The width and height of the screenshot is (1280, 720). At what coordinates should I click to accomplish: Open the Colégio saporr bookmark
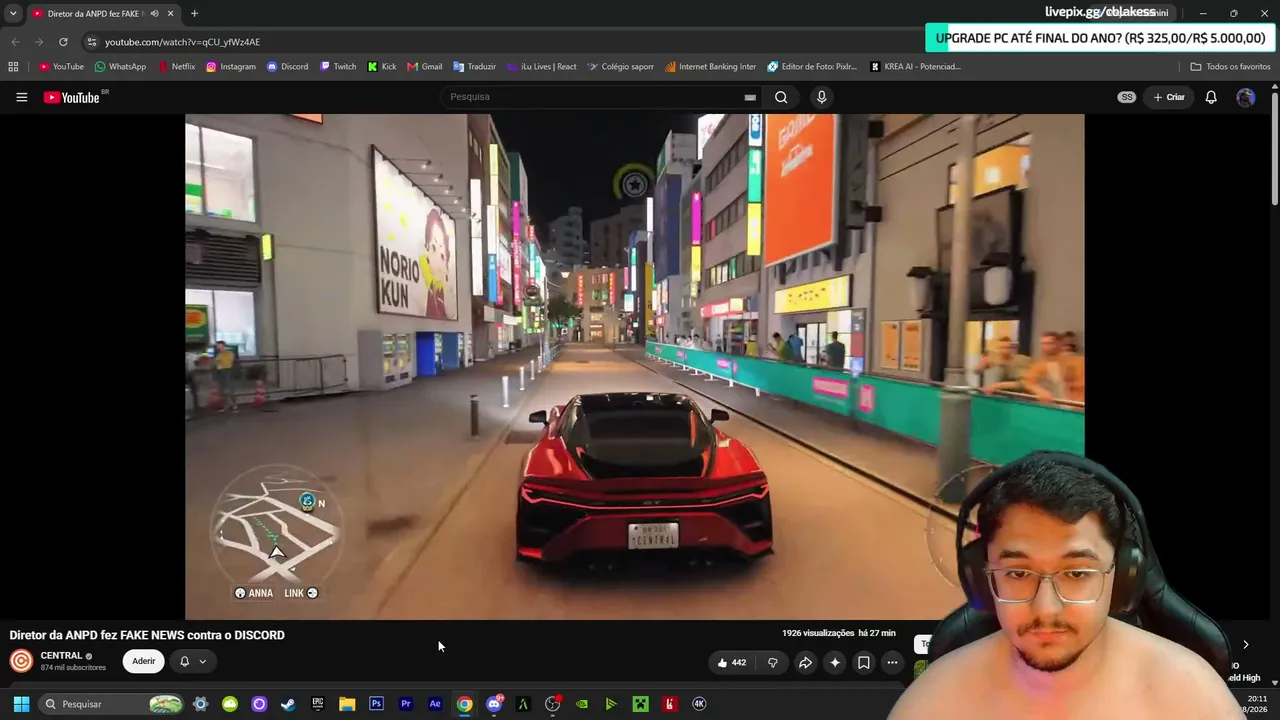(620, 67)
